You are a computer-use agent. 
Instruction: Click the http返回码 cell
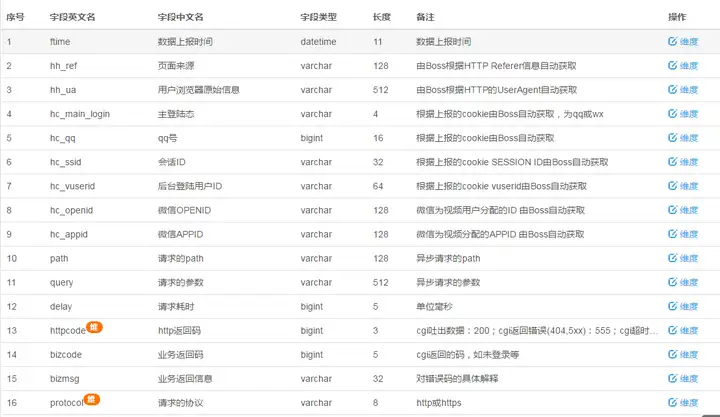180,331
